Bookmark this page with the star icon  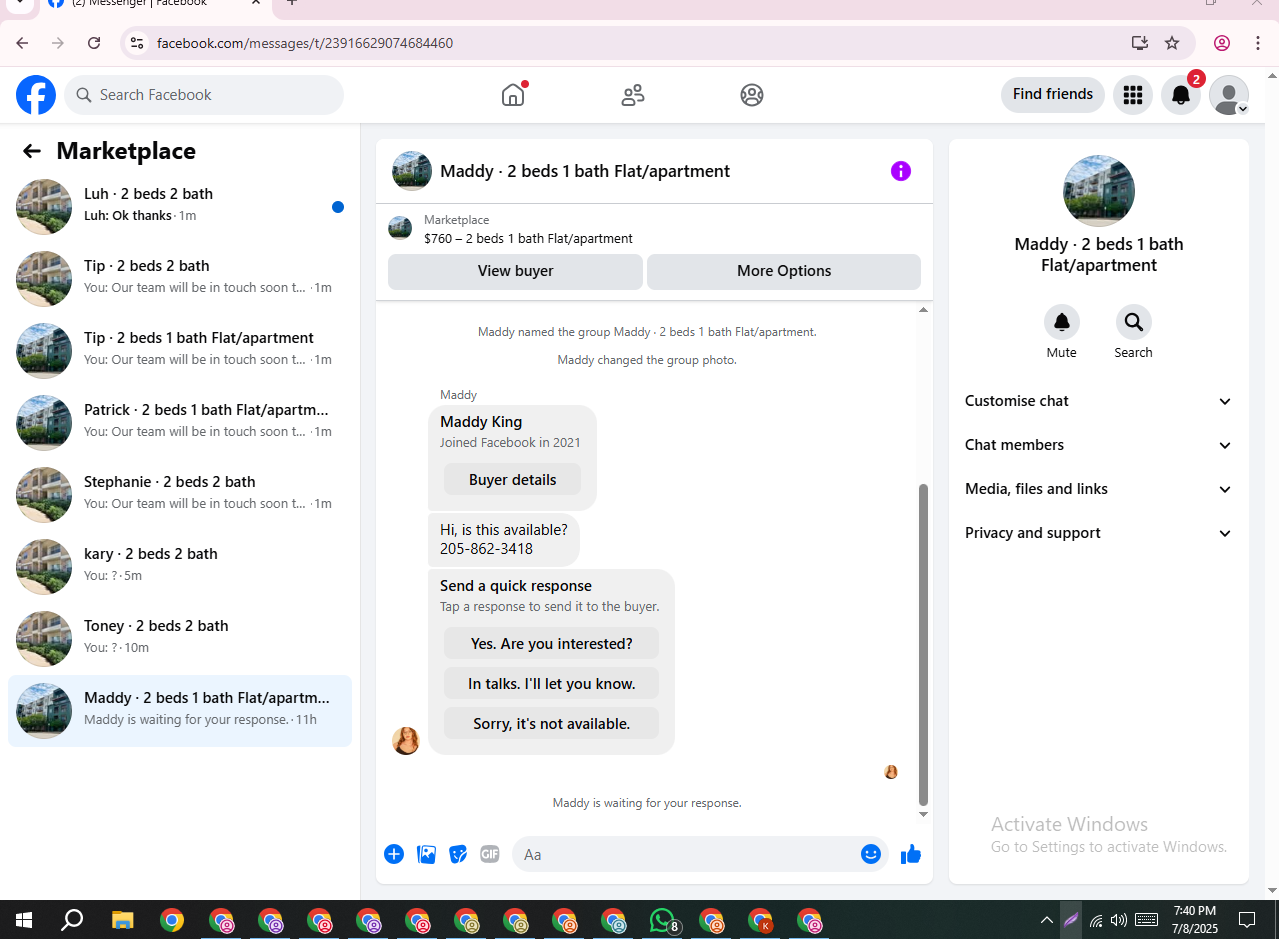coord(1172,43)
